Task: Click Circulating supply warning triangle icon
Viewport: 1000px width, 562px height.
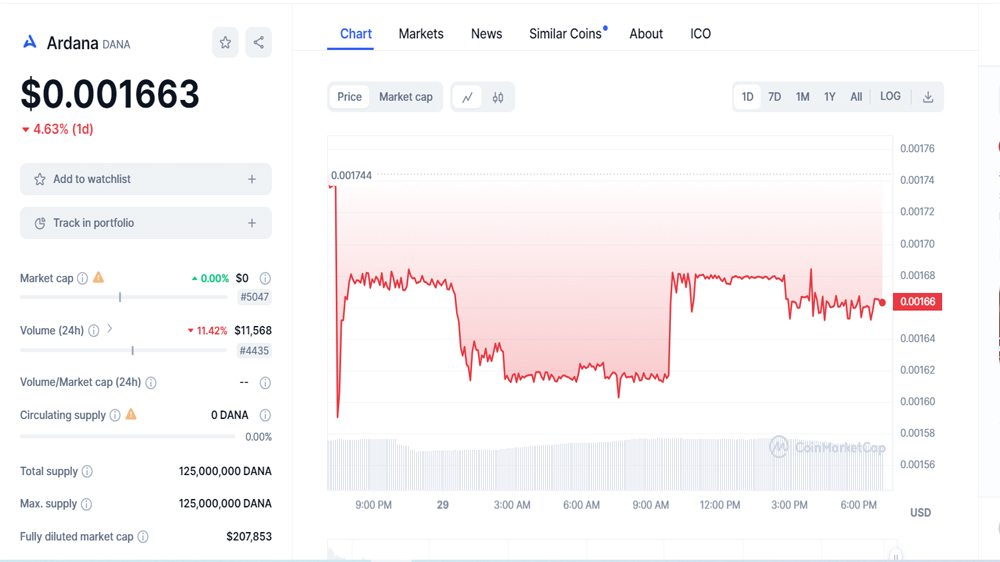Action: click(x=131, y=415)
